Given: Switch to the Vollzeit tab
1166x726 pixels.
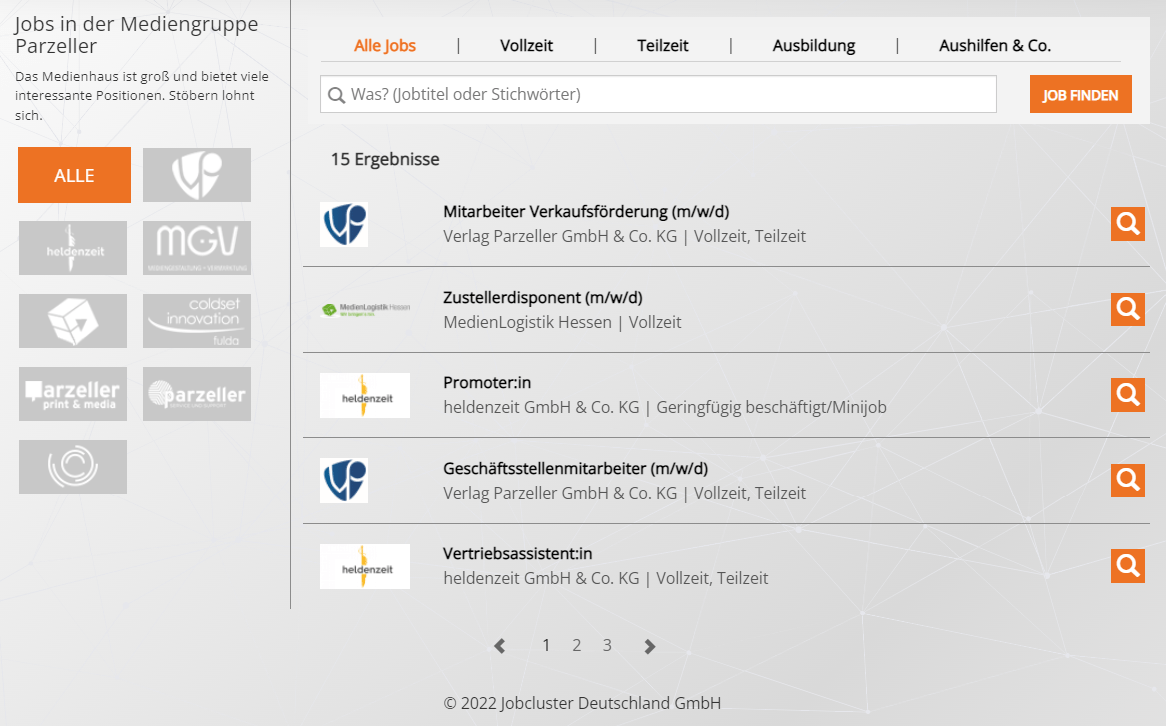Looking at the screenshot, I should tap(526, 46).
